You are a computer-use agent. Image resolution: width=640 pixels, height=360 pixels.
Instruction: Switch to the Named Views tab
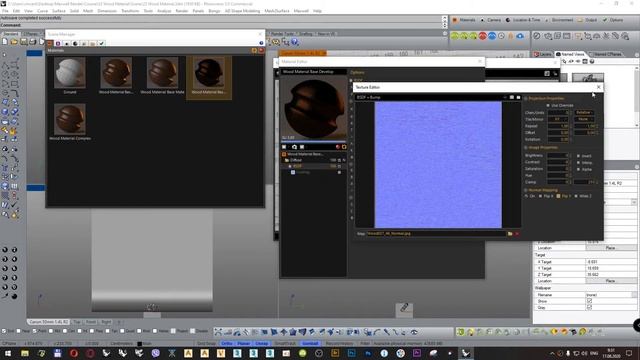(x=570, y=54)
